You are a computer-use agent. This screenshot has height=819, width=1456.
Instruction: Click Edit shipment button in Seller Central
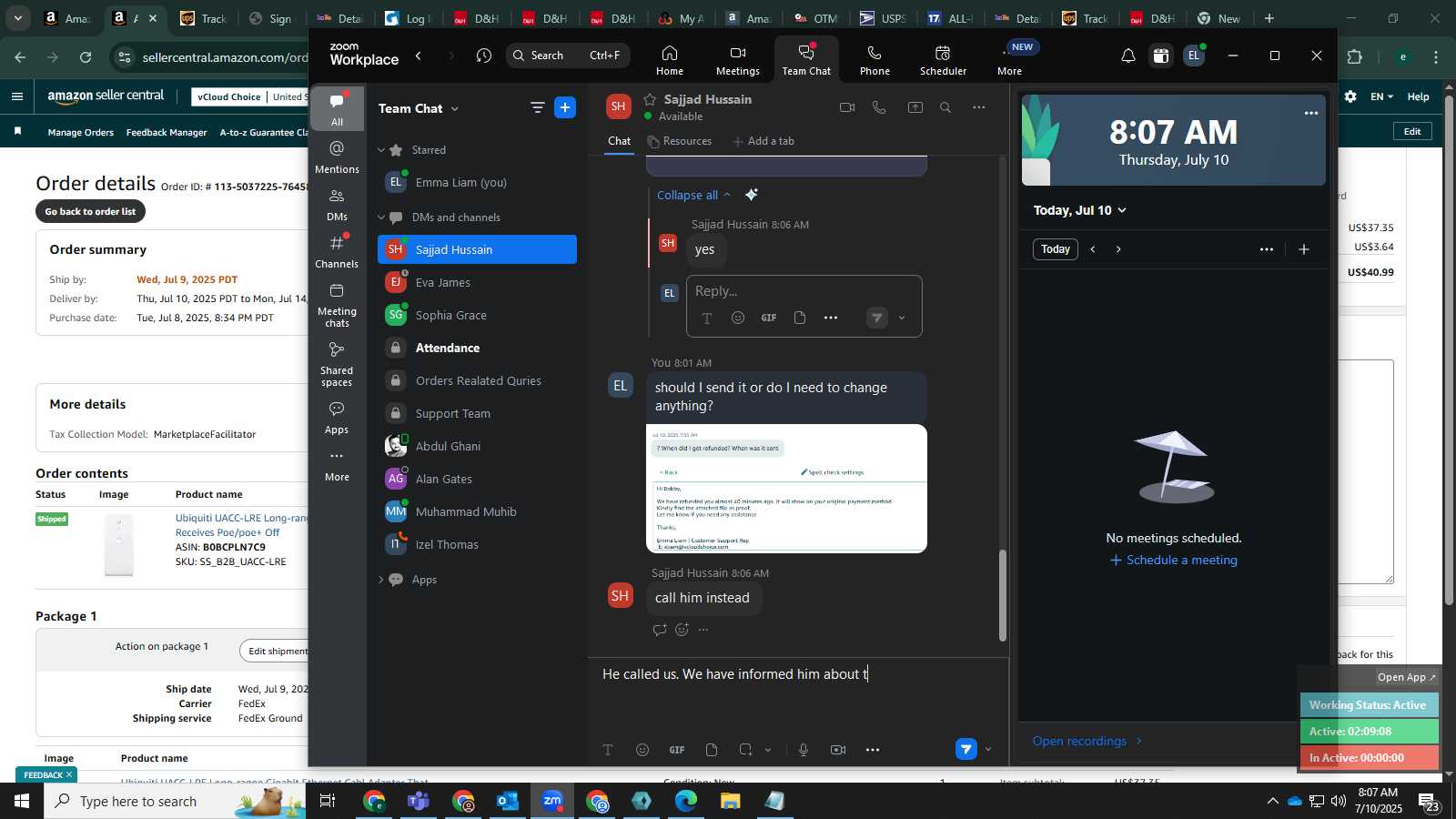coord(276,651)
